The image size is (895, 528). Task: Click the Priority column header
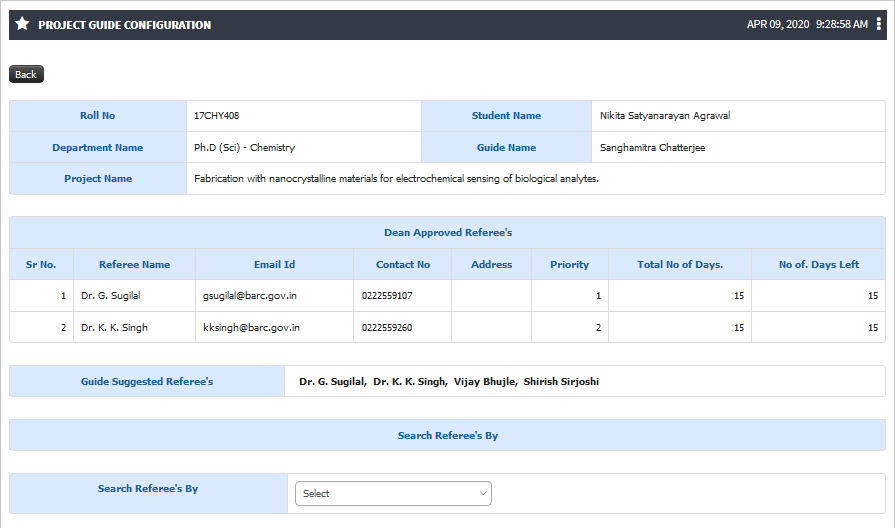[x=570, y=264]
